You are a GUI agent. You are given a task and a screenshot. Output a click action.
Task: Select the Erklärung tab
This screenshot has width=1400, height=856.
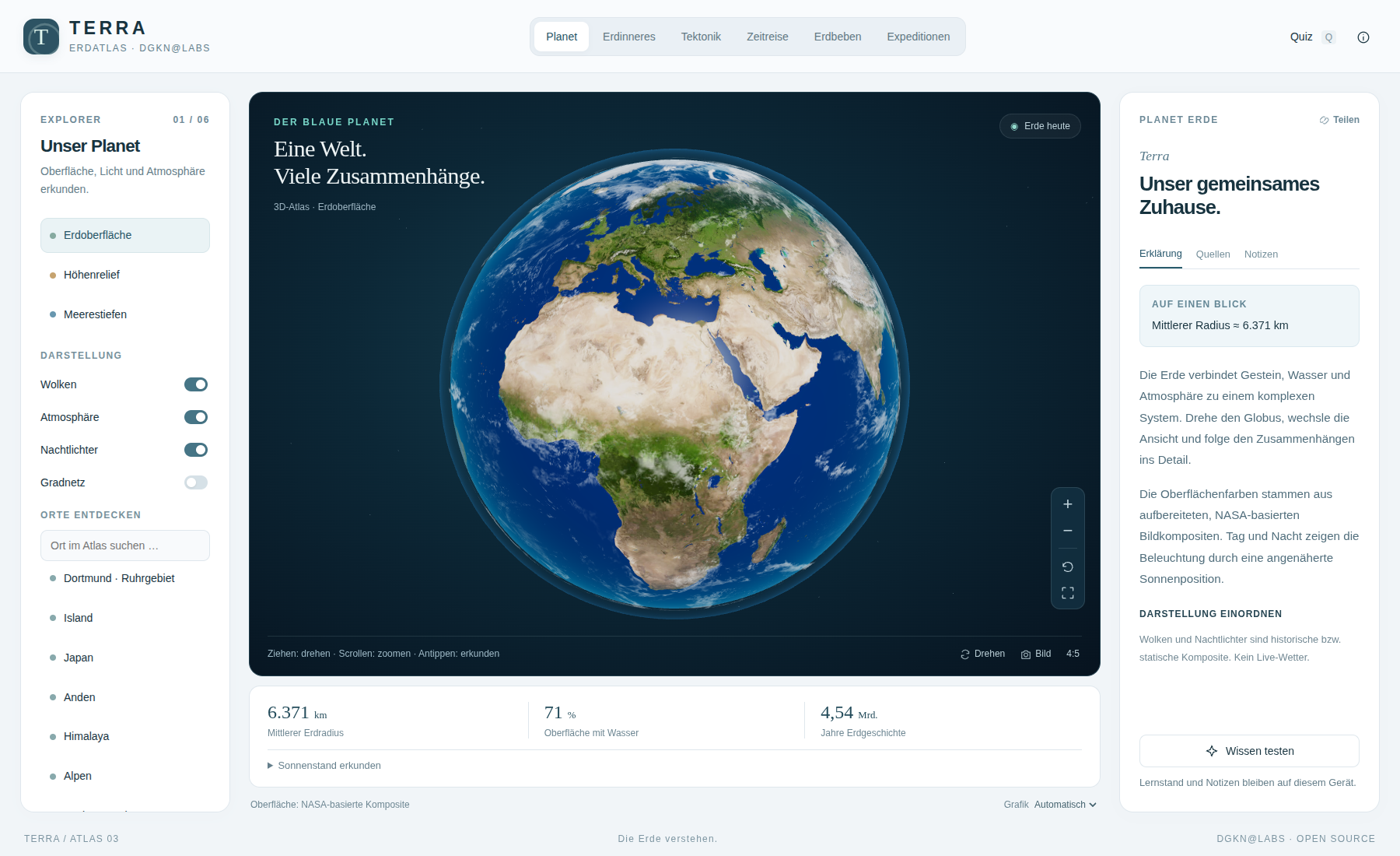tap(1160, 254)
